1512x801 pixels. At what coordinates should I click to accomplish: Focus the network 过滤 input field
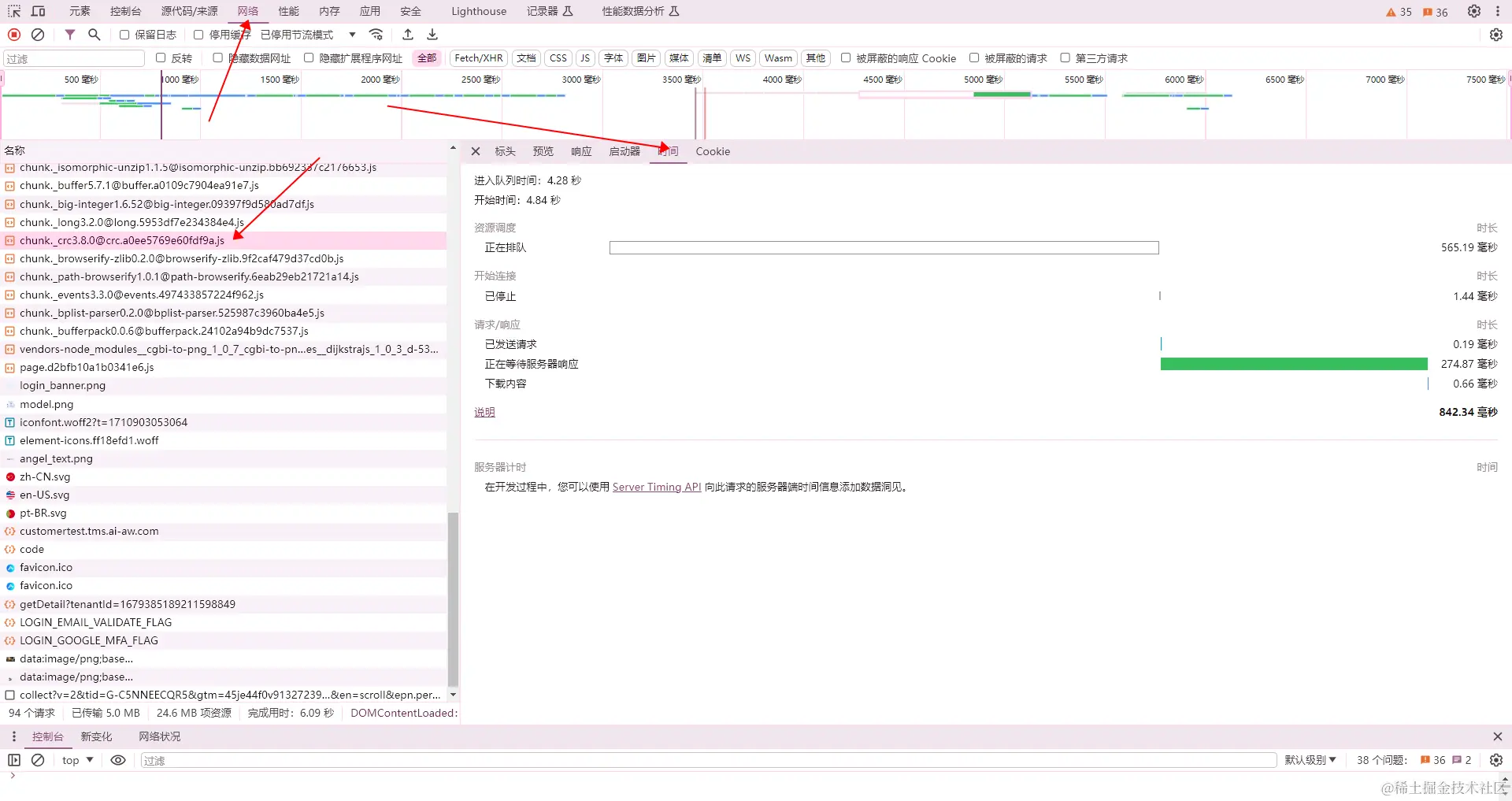click(x=74, y=58)
